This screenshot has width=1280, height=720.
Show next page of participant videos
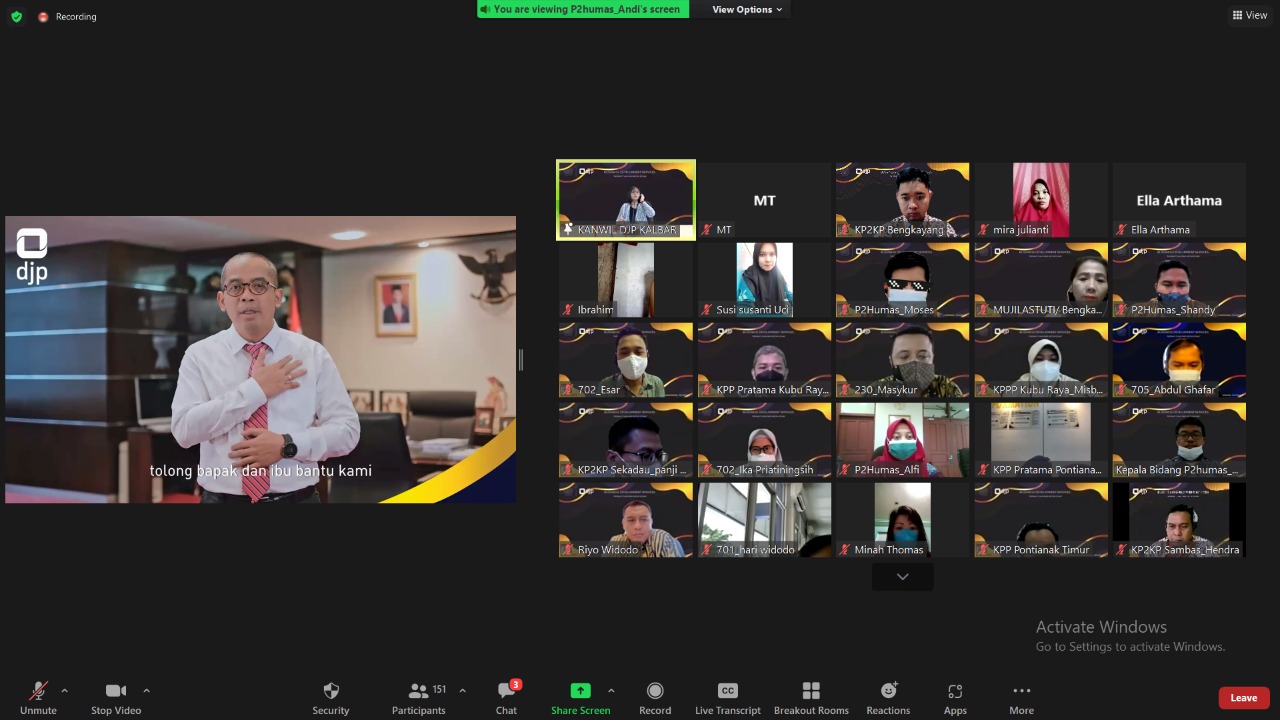click(x=902, y=577)
